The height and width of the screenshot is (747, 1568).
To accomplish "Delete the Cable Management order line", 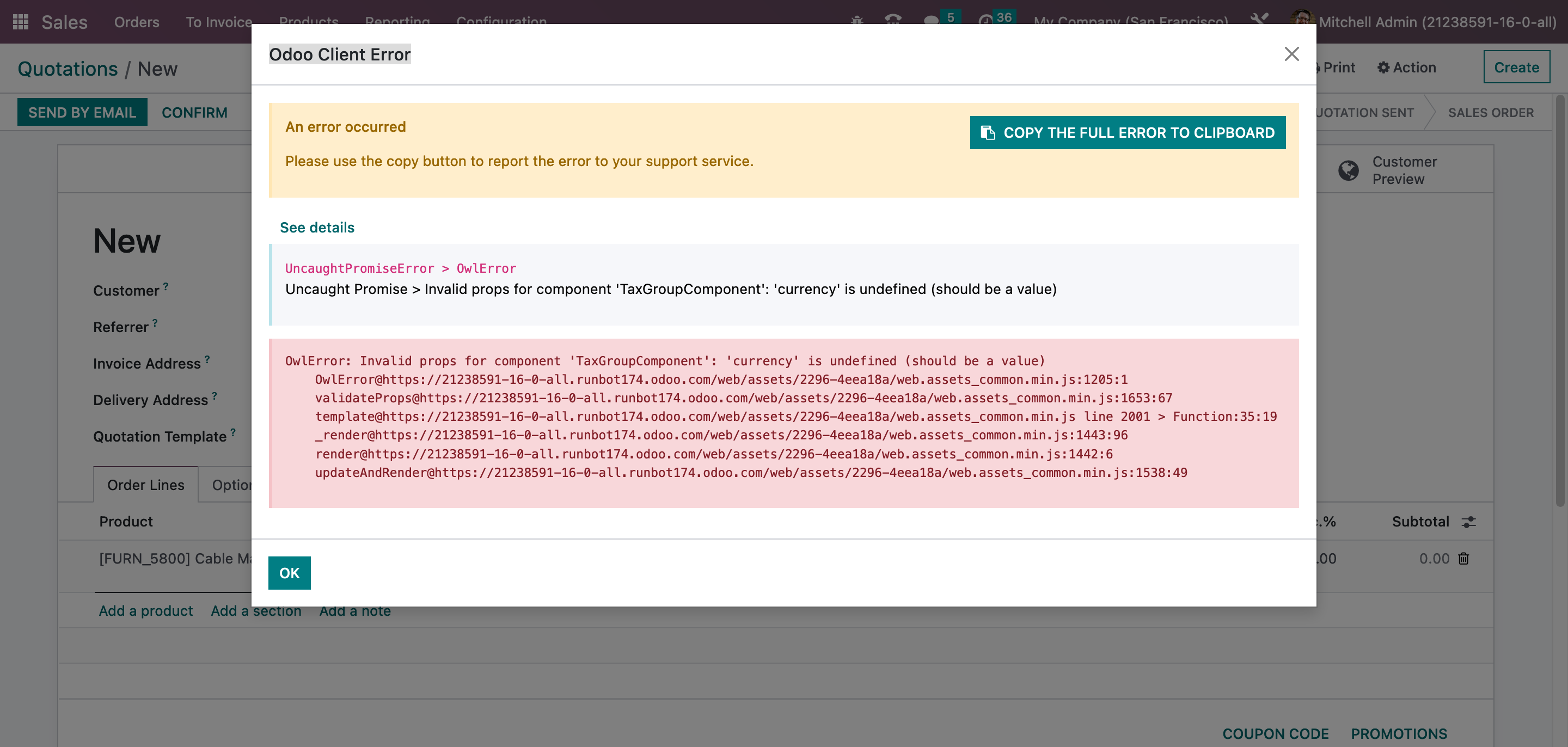I will click(1464, 558).
